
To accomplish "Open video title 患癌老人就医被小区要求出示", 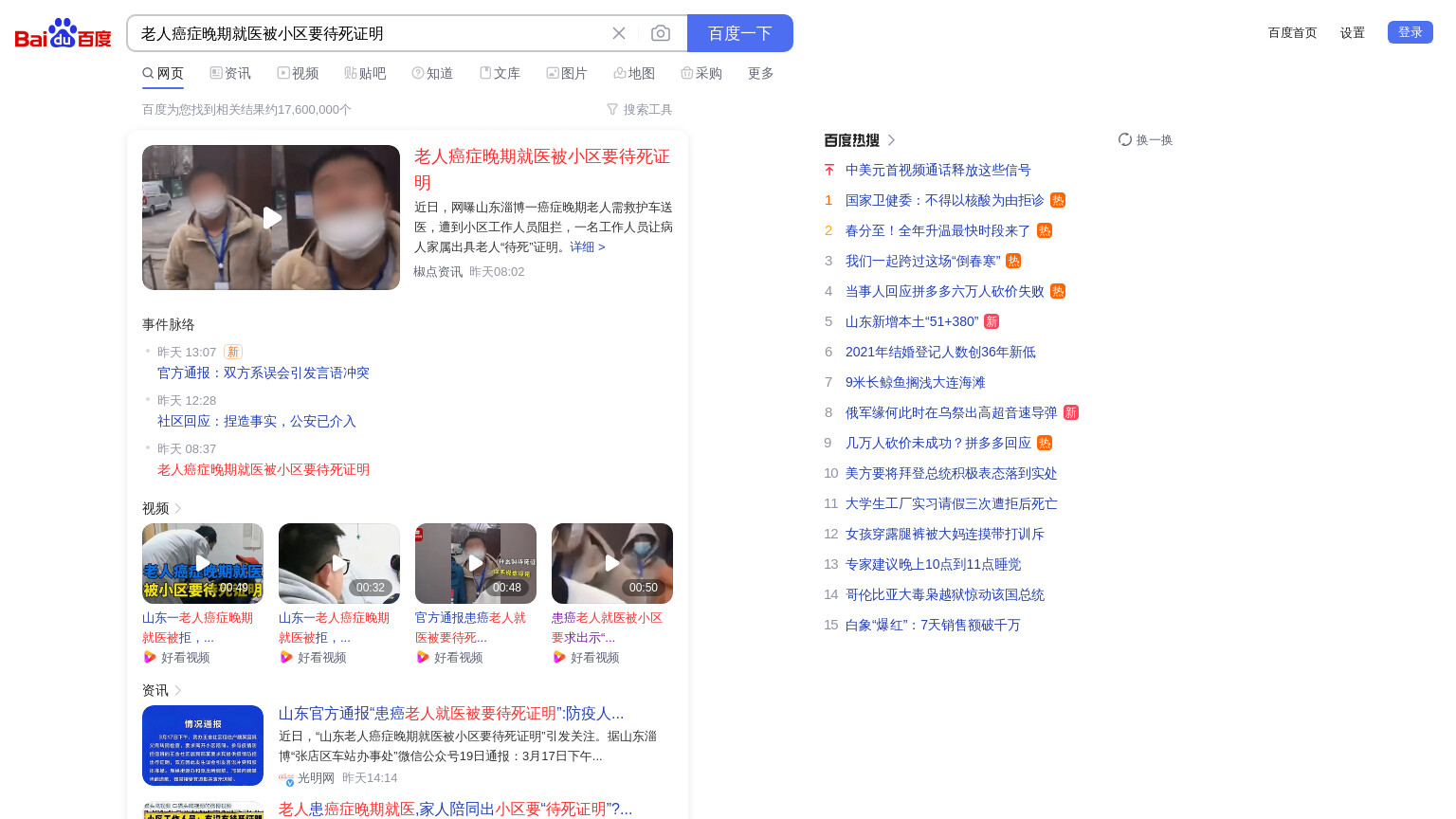I will 608,628.
